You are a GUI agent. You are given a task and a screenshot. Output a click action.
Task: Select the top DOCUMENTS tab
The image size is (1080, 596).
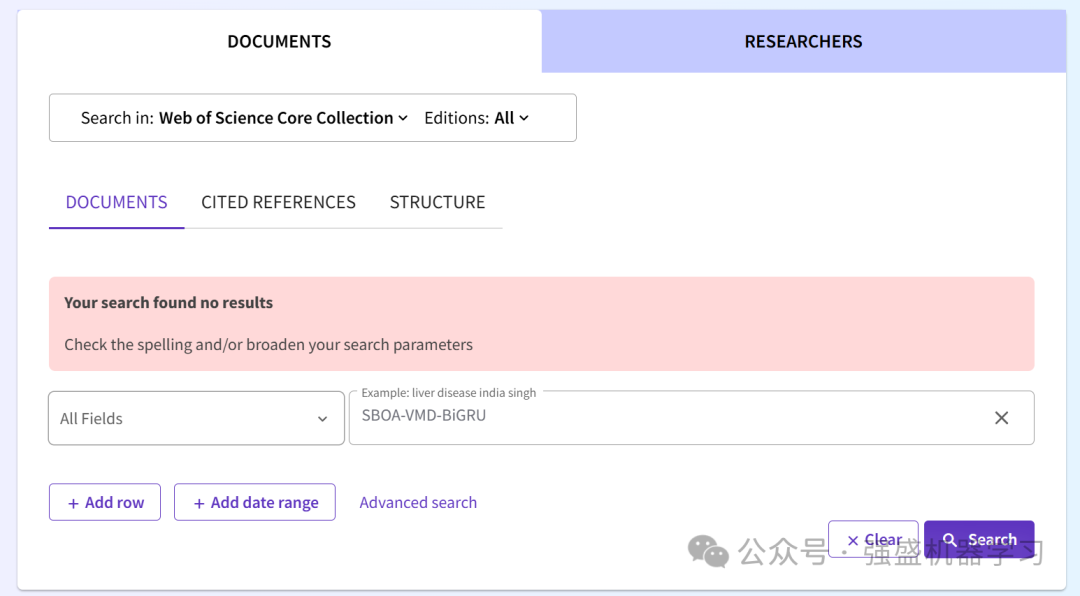[x=279, y=41]
